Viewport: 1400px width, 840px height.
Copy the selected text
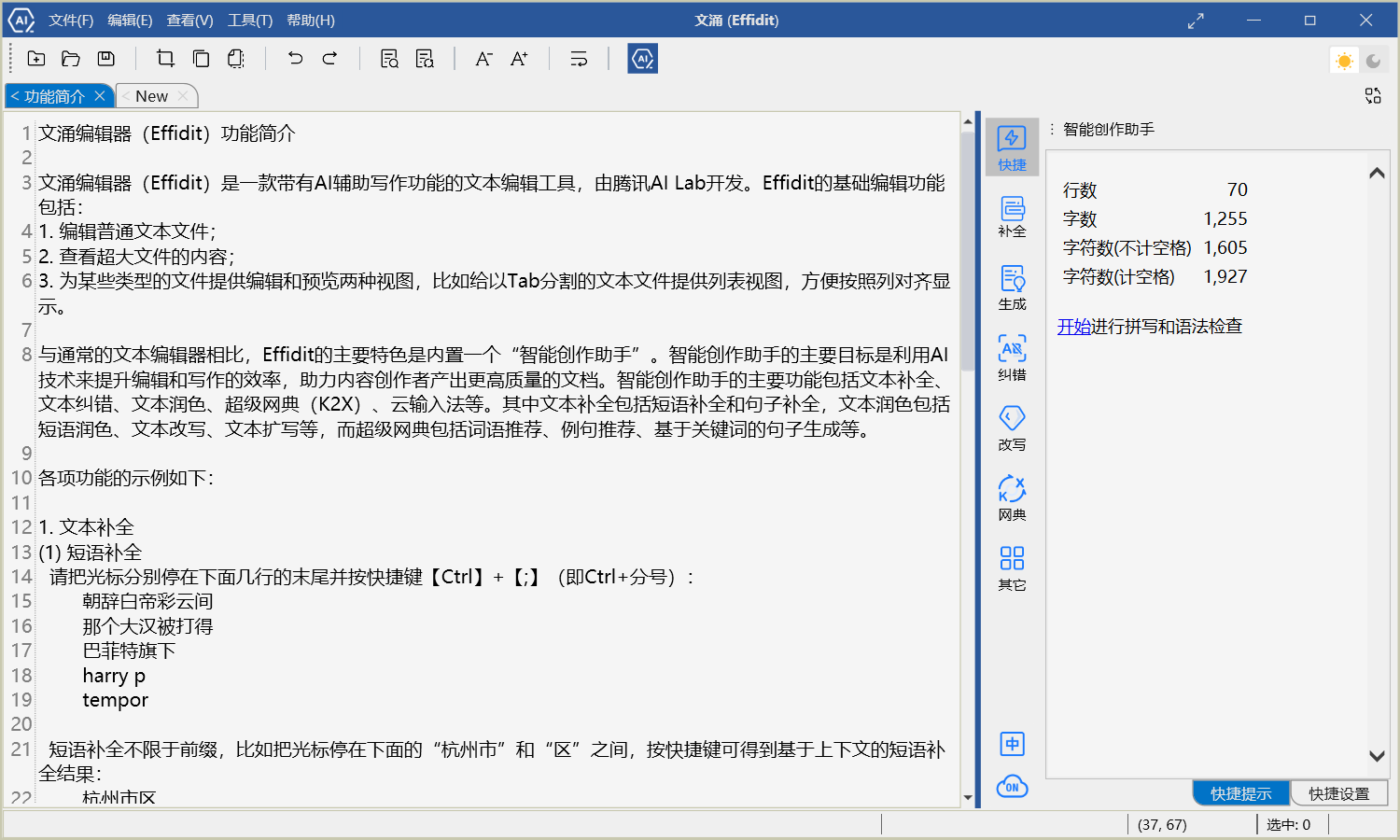coord(201,59)
